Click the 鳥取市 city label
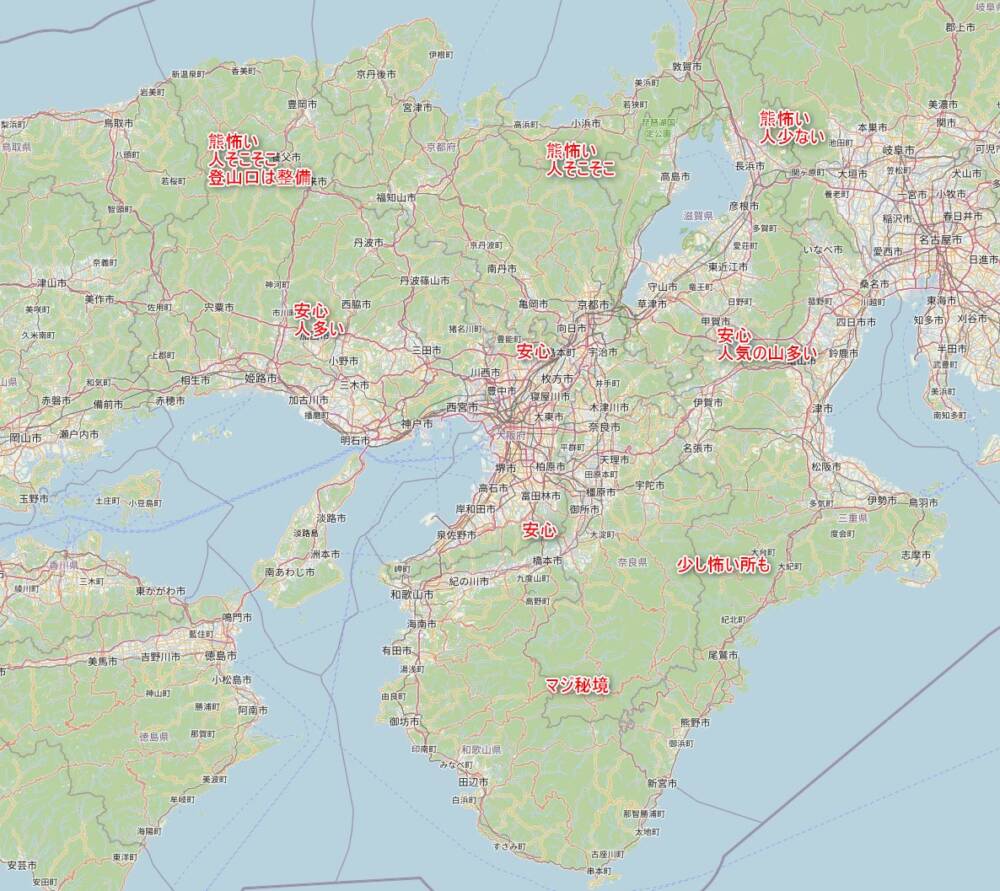The height and width of the screenshot is (891, 1000). (x=119, y=122)
